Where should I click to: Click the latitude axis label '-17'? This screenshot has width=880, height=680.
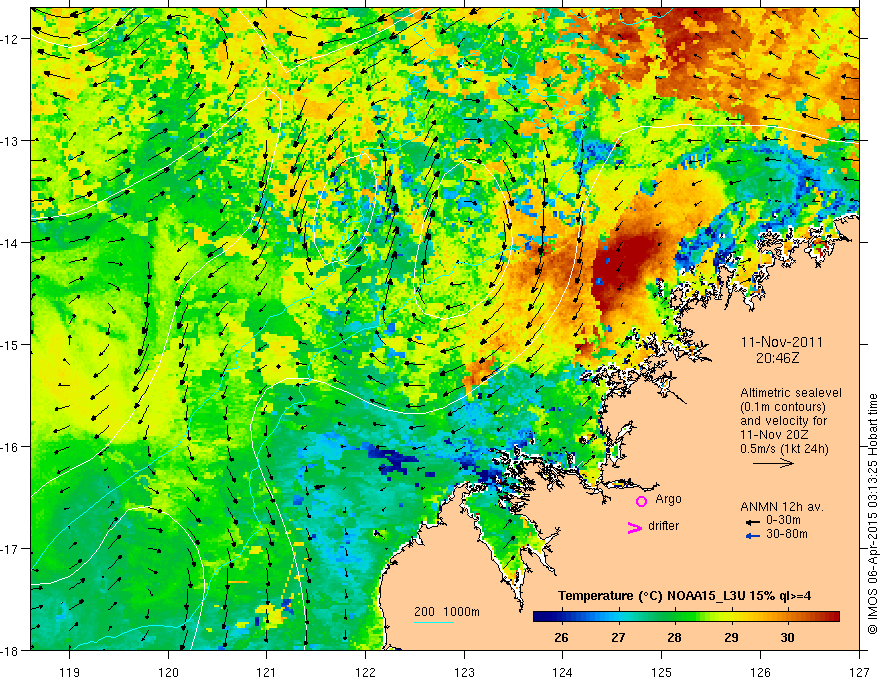pyautogui.click(x=11, y=549)
